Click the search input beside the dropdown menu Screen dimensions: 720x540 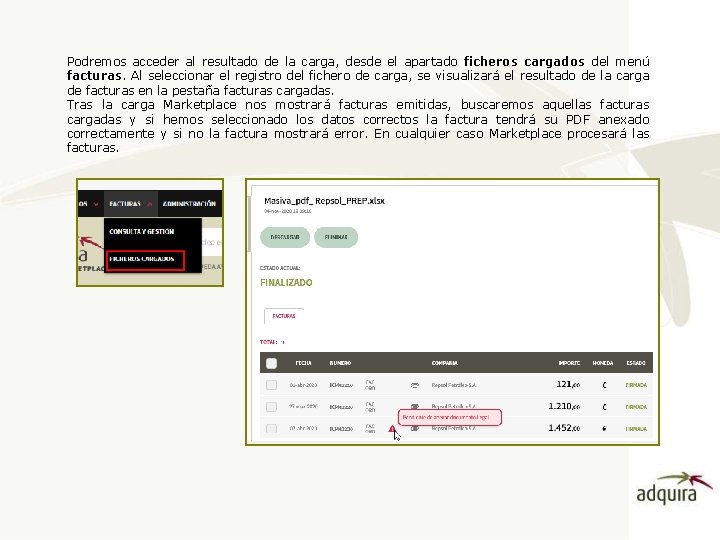click(212, 242)
